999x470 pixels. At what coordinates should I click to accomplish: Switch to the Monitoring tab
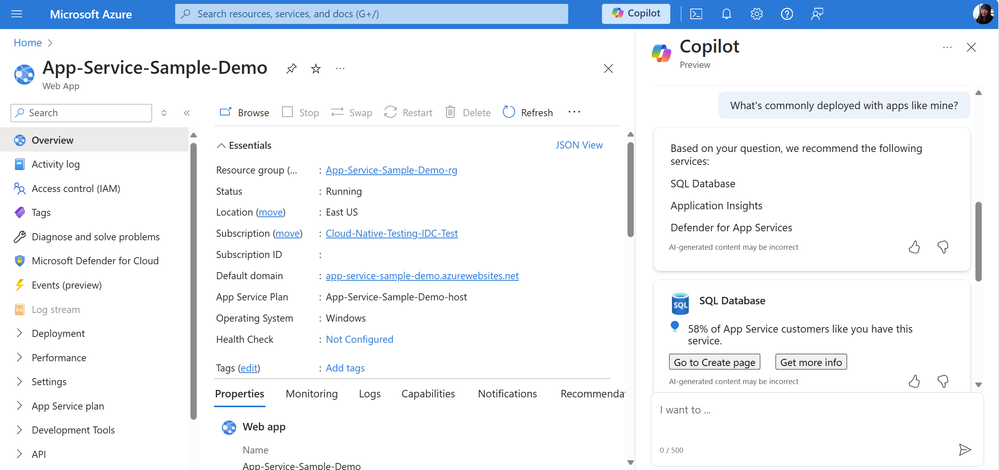tap(312, 394)
